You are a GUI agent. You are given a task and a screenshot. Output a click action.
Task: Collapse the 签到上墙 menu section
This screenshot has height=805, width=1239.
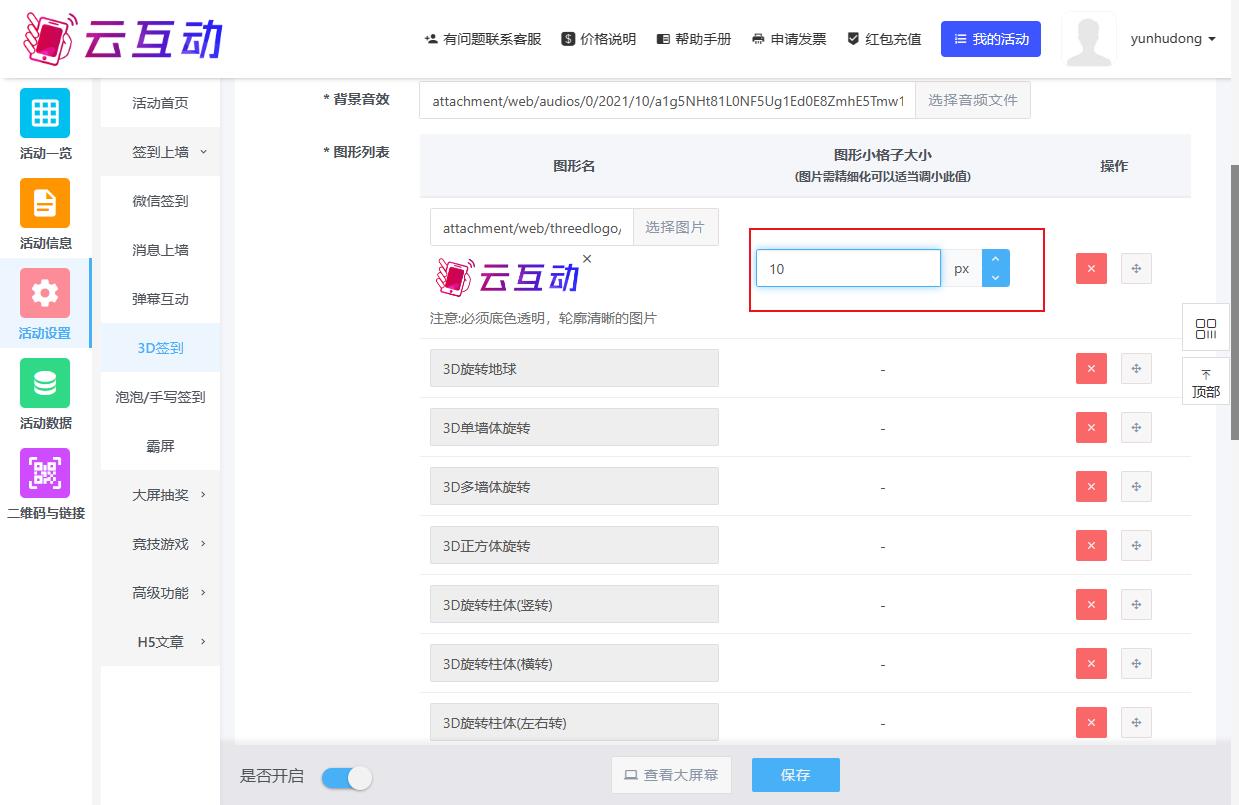click(160, 152)
